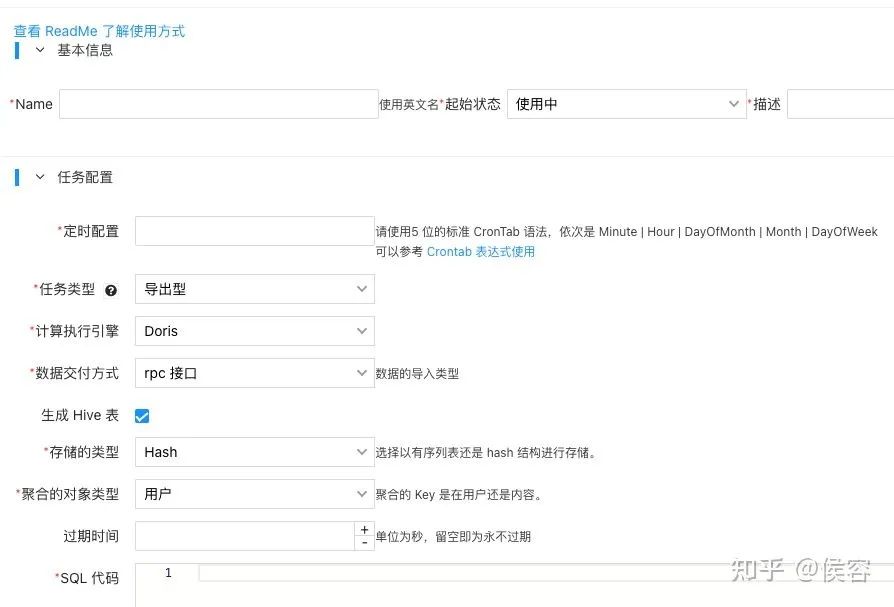
Task: Increase 过期时间 with the plus stepper
Action: click(364, 529)
